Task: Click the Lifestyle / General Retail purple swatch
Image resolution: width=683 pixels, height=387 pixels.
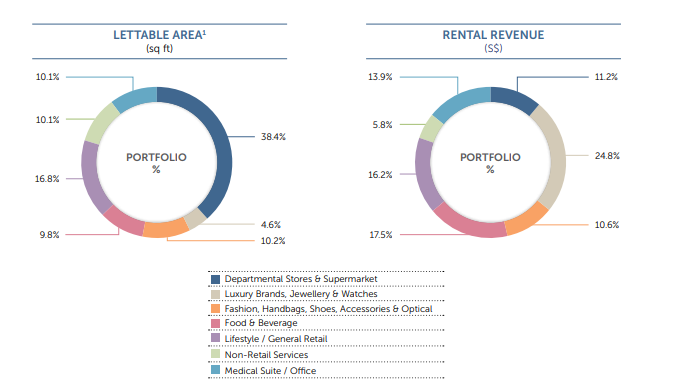Action: pyautogui.click(x=215, y=338)
